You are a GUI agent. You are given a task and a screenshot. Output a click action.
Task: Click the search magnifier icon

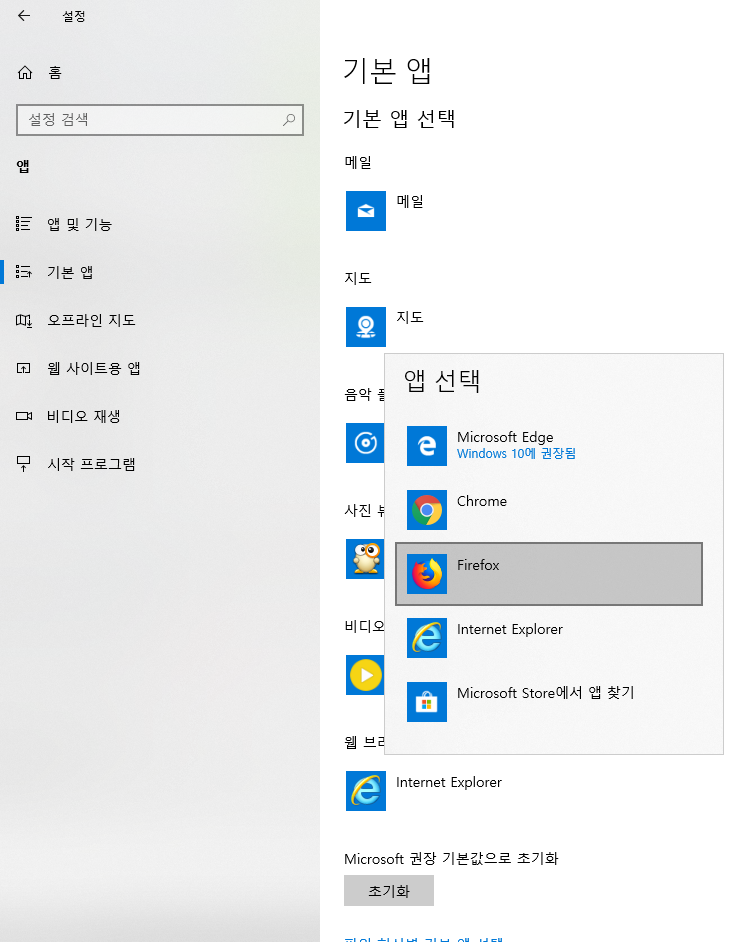289,120
